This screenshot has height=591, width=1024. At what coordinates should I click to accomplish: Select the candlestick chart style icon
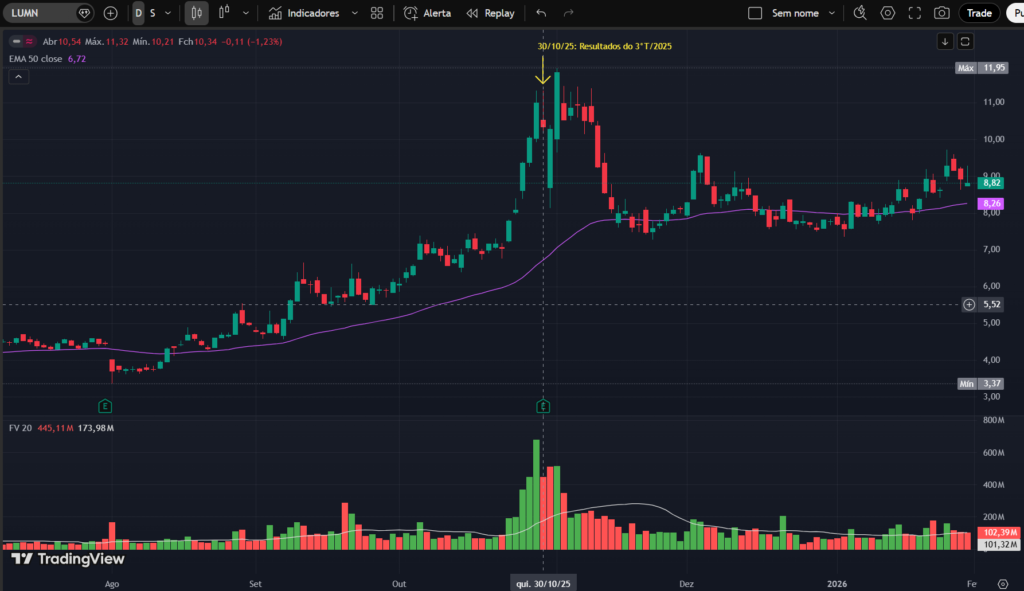point(195,13)
